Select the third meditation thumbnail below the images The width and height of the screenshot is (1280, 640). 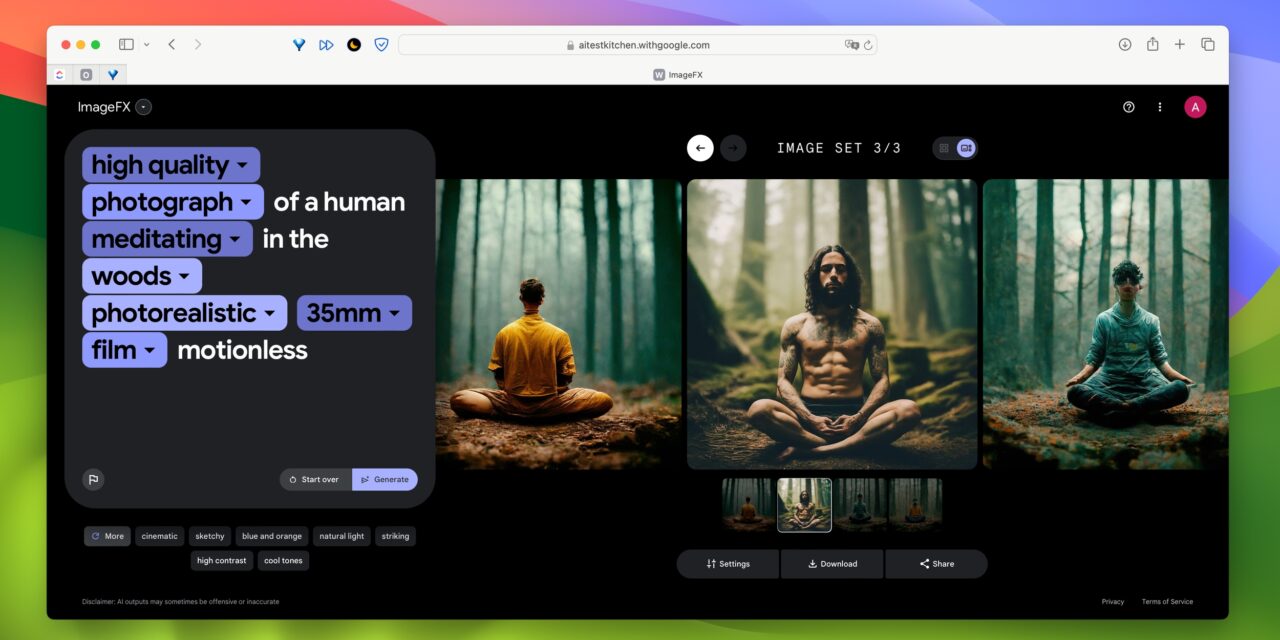860,505
